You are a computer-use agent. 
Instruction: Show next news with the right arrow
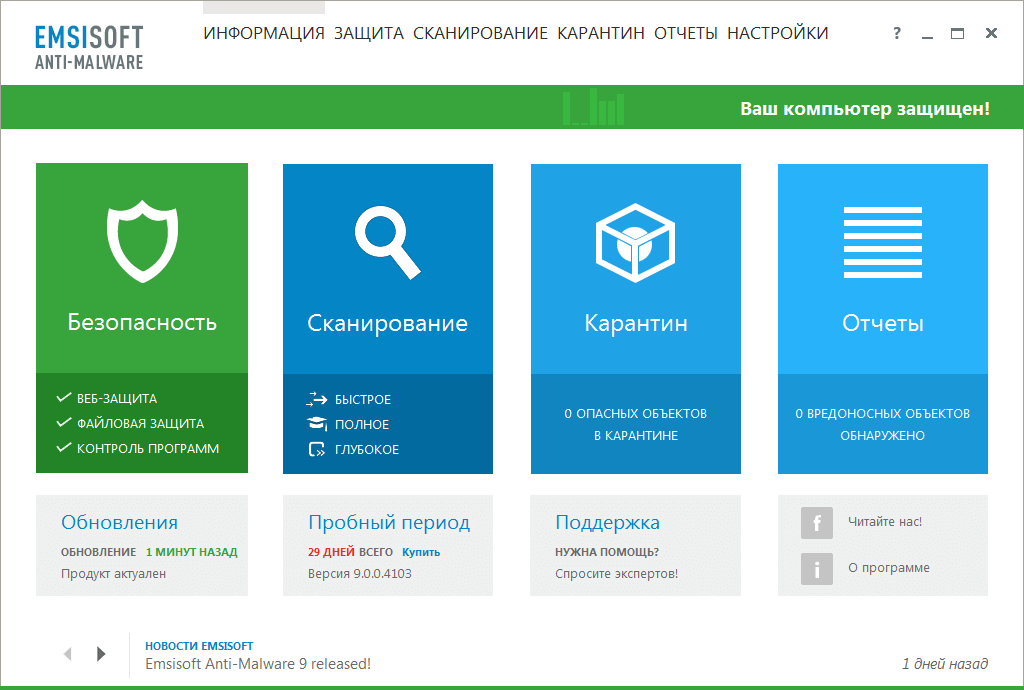coord(100,653)
